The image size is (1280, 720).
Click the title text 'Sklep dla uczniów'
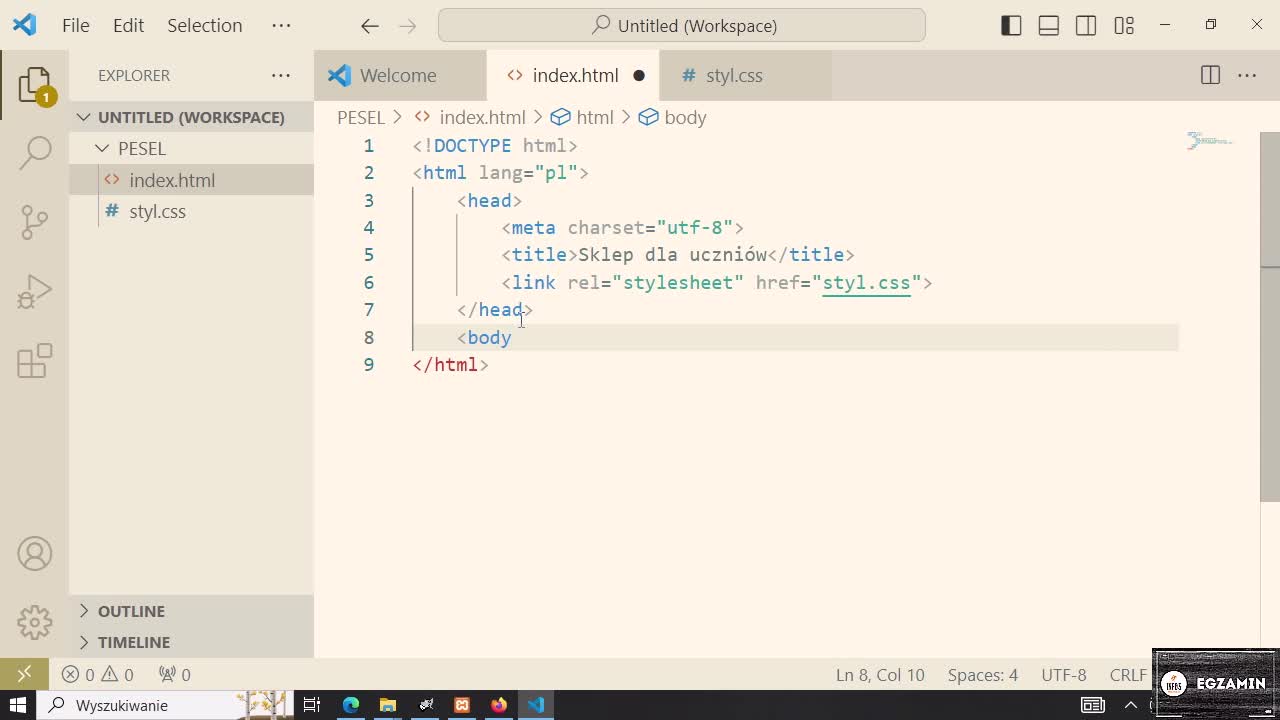click(672, 255)
